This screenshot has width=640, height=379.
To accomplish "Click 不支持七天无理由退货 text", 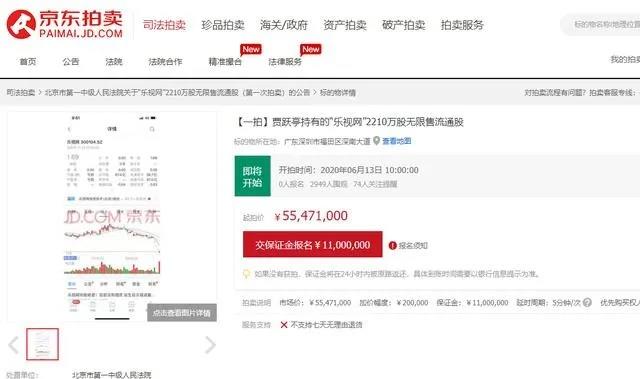I will pos(327,325).
